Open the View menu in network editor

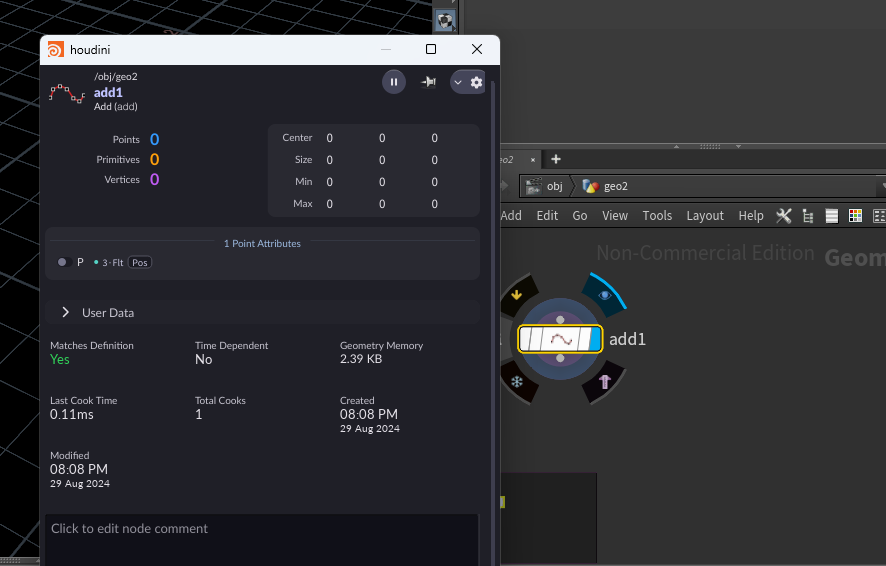pyautogui.click(x=615, y=216)
